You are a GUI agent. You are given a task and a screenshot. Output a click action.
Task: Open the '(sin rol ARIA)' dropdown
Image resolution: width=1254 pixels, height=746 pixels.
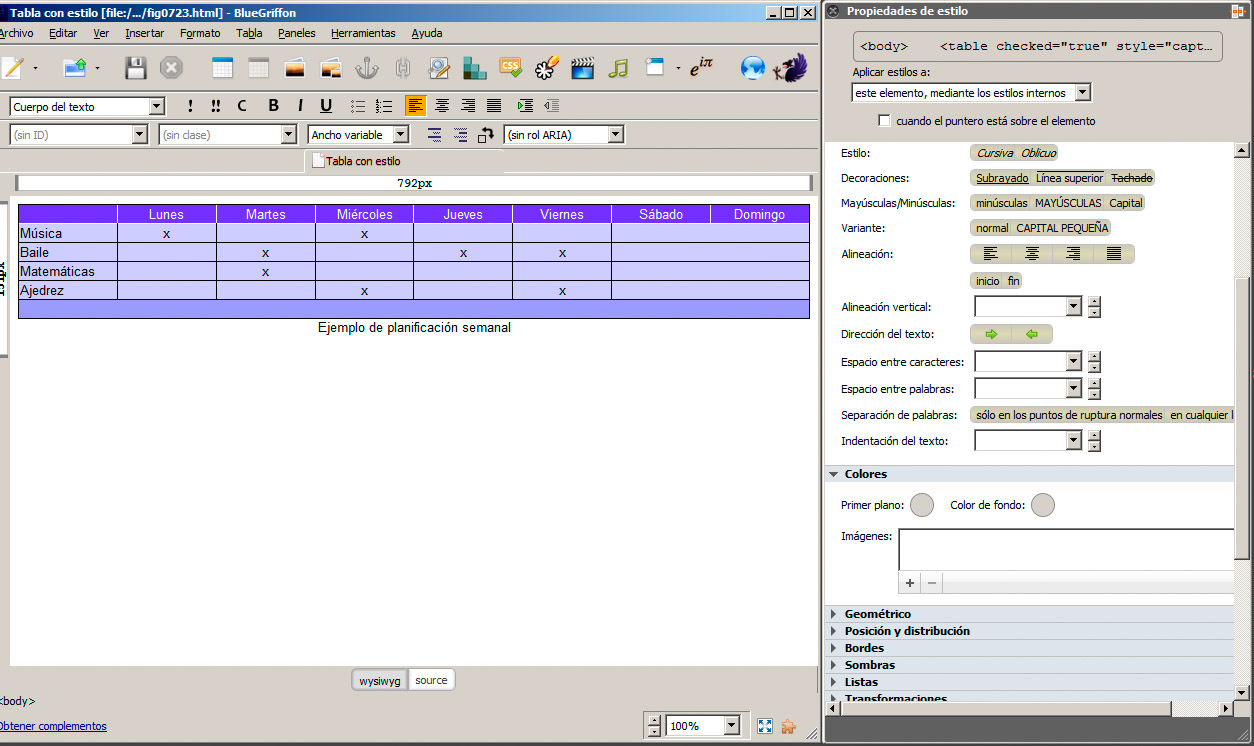[x=564, y=134]
